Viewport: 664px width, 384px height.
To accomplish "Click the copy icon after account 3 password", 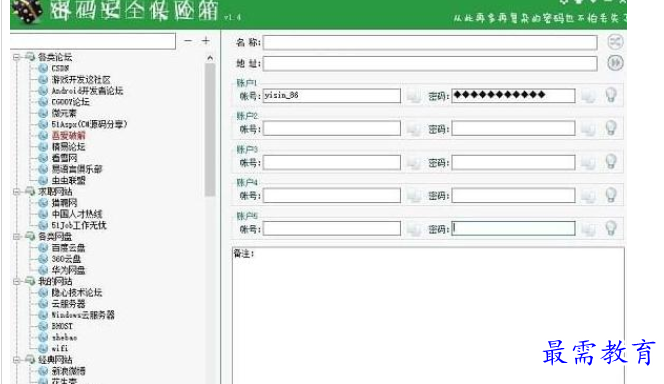I will pyautogui.click(x=588, y=163).
